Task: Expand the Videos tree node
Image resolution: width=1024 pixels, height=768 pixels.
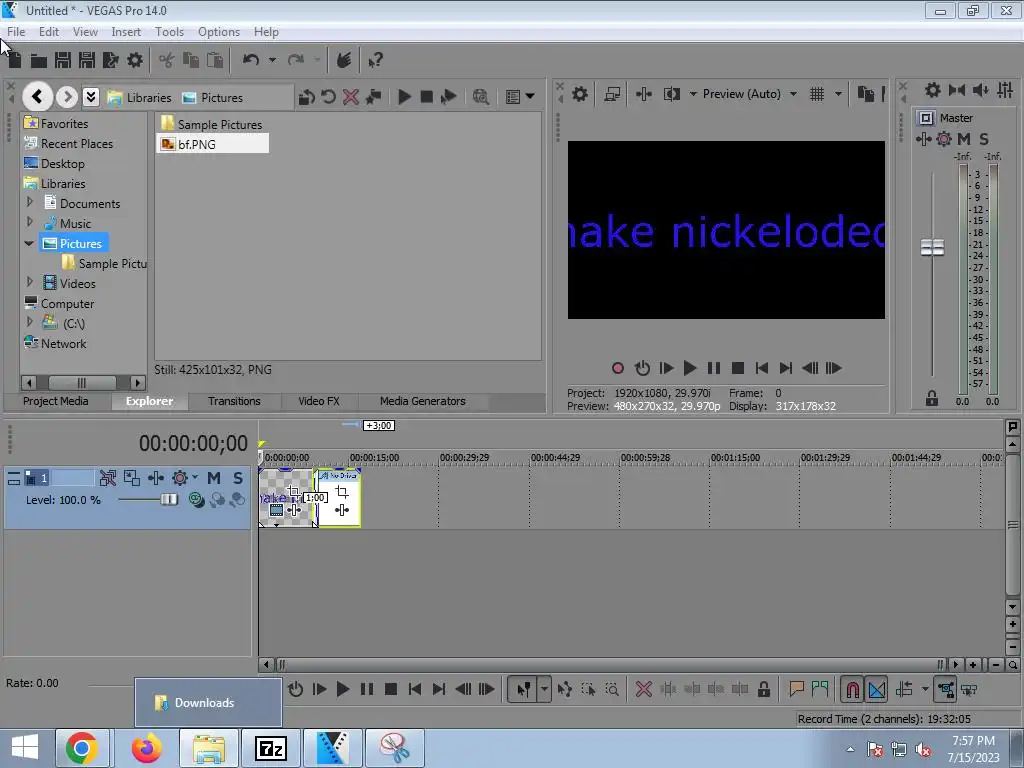Action: (x=29, y=283)
